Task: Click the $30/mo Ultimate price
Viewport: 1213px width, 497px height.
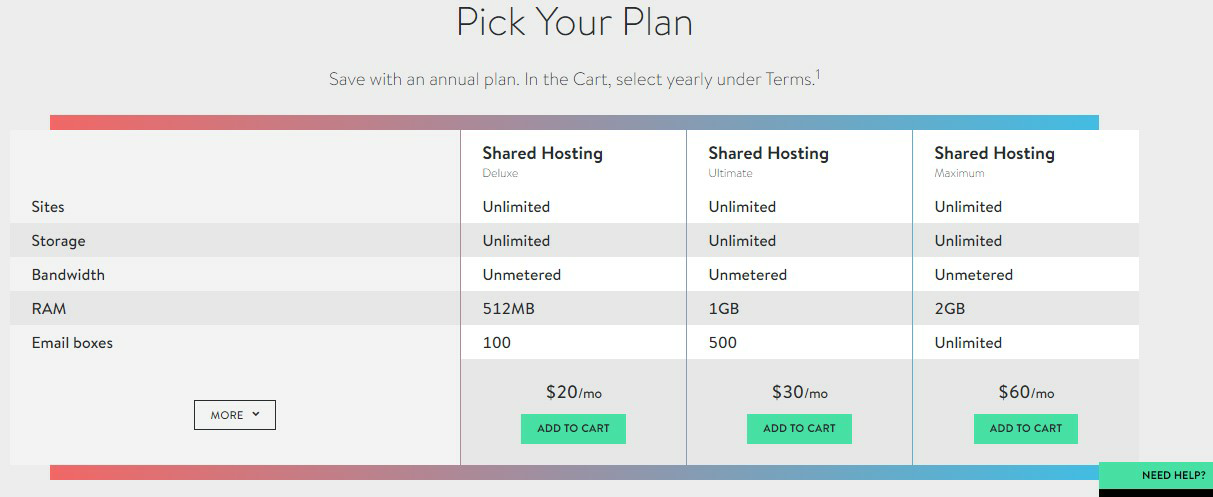Action: click(x=800, y=392)
